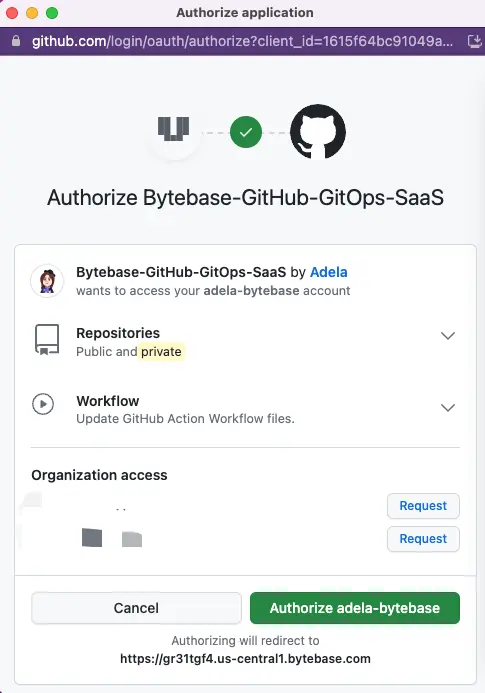485x693 pixels.
Task: Click the 'Repositories' heading
Action: tap(118, 333)
